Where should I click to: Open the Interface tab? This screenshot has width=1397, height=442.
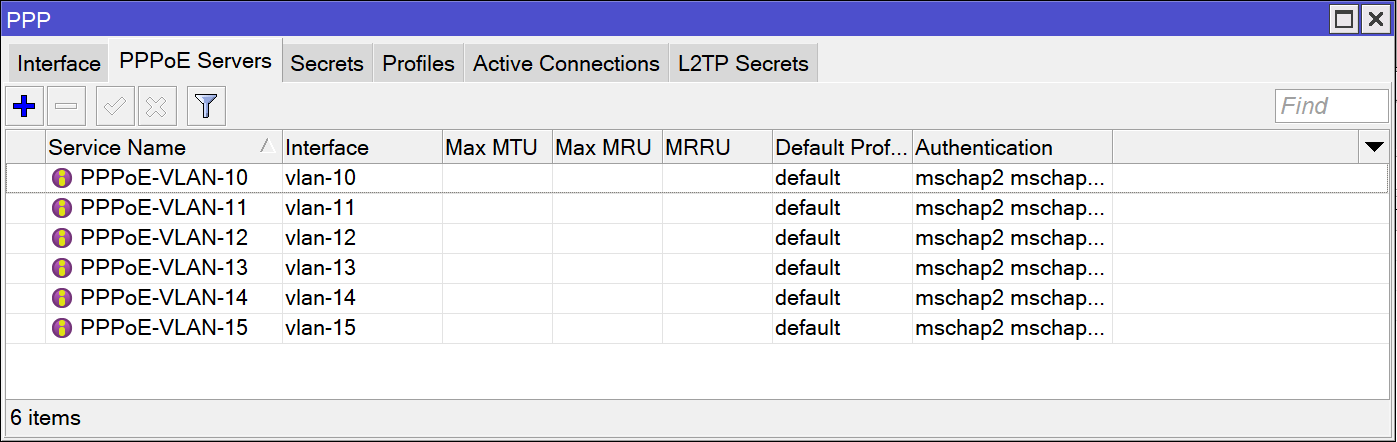pyautogui.click(x=59, y=64)
